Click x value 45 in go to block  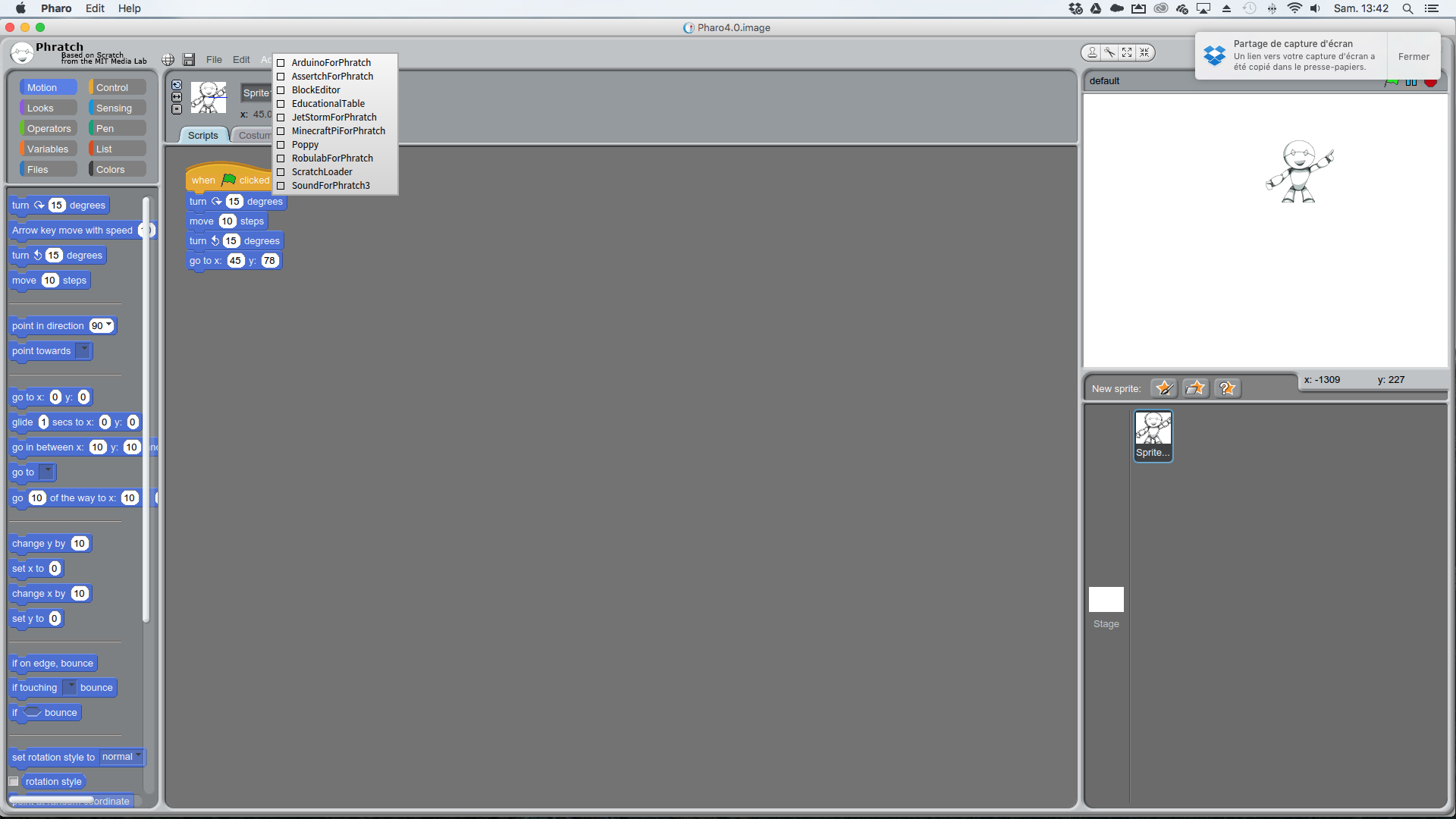(x=236, y=260)
